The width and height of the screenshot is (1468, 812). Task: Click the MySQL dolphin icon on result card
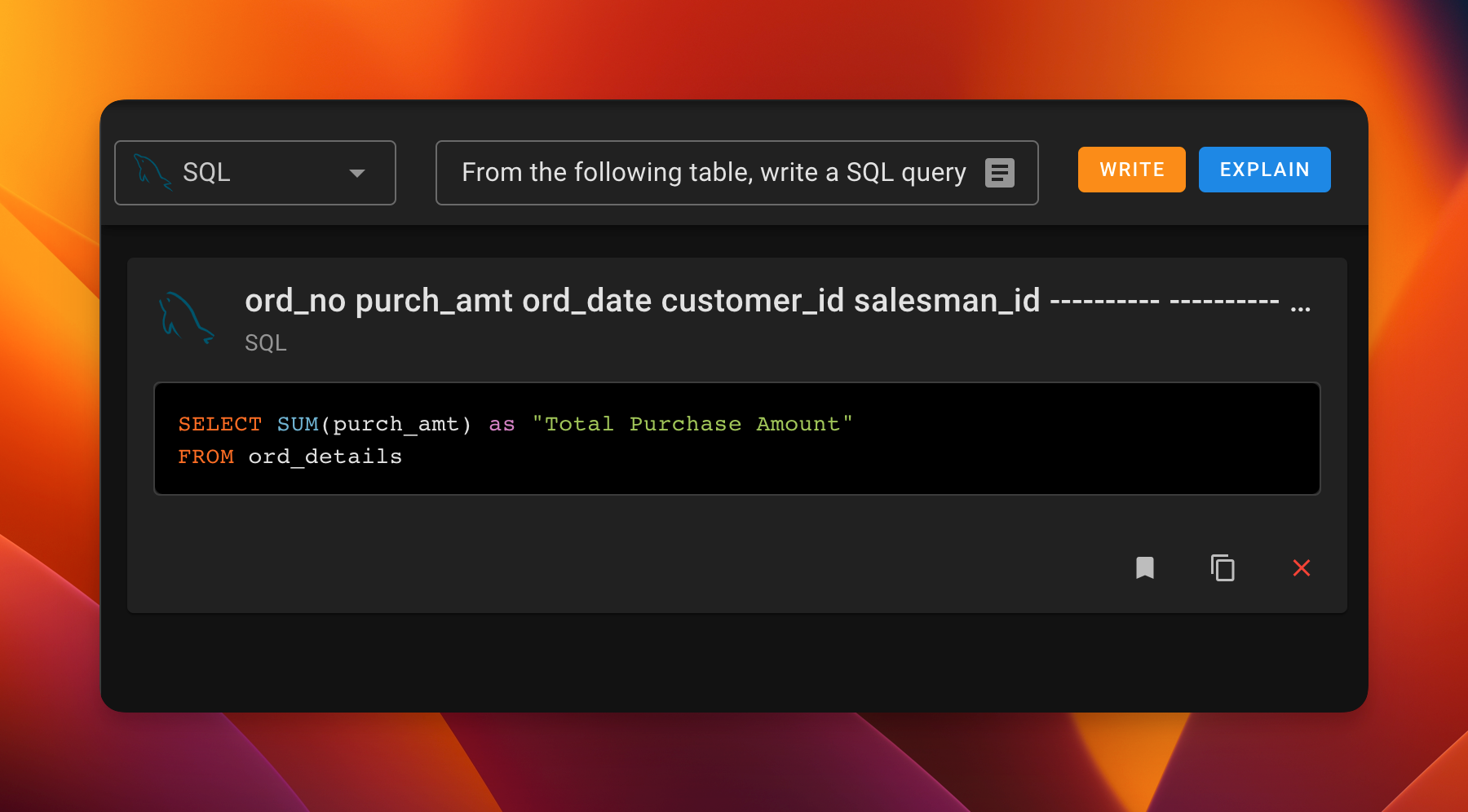coord(186,317)
